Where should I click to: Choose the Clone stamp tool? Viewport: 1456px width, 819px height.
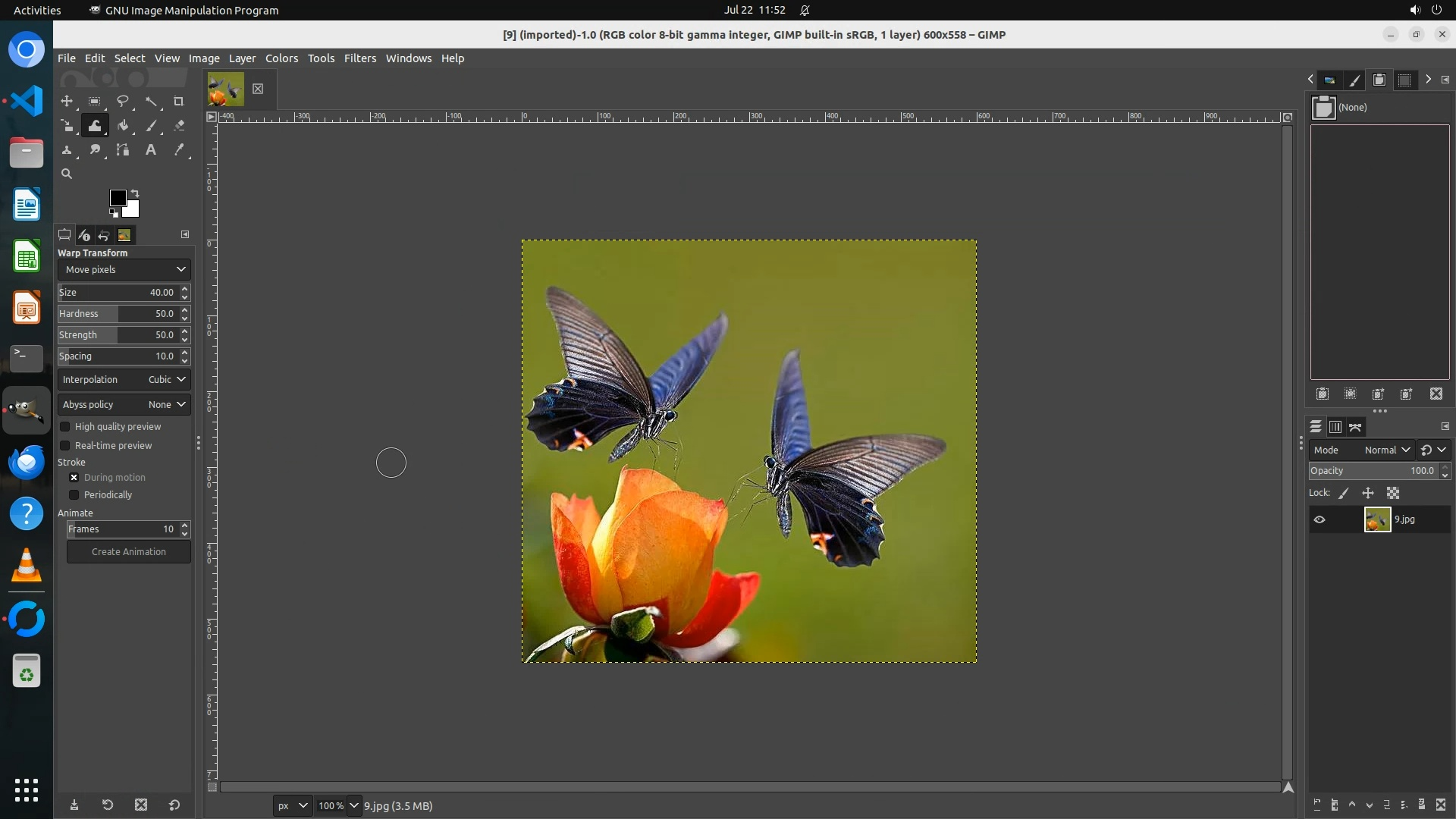click(x=67, y=150)
